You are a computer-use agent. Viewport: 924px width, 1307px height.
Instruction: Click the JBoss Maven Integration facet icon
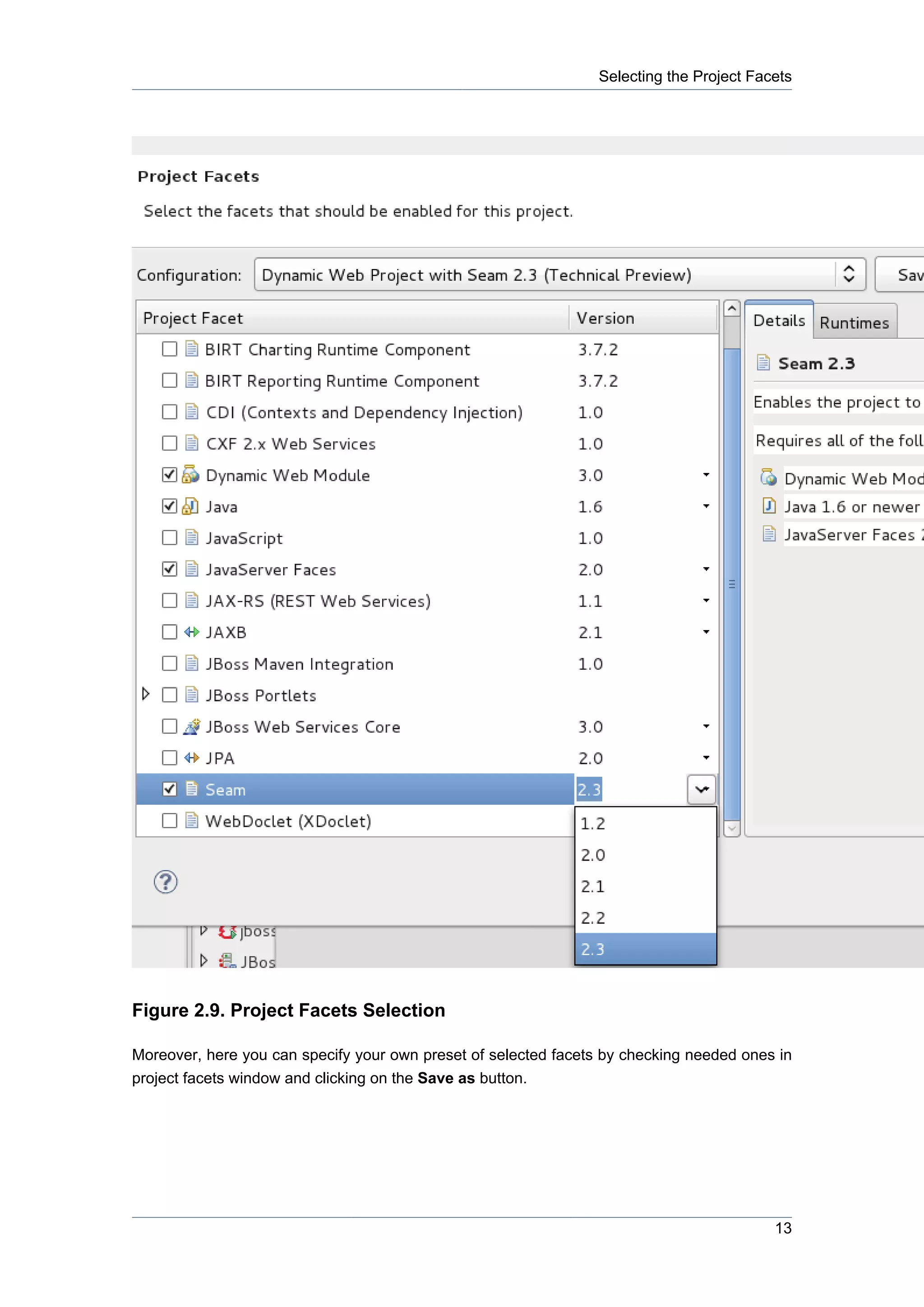click(x=192, y=663)
